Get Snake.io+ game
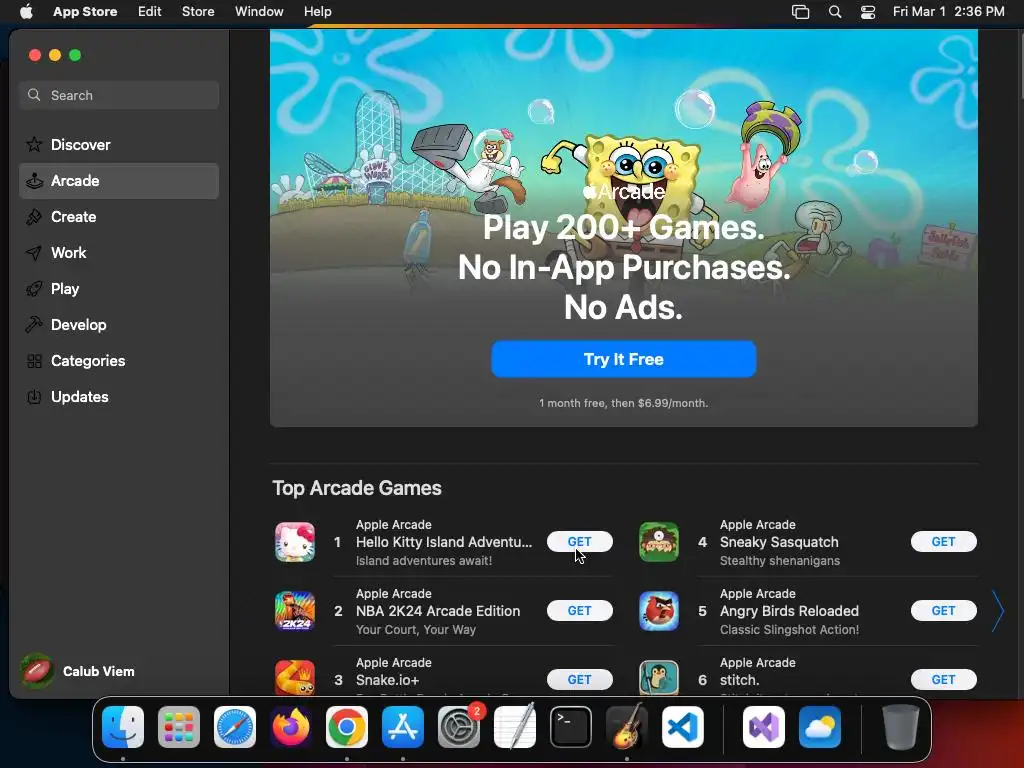The image size is (1024, 768). [579, 680]
